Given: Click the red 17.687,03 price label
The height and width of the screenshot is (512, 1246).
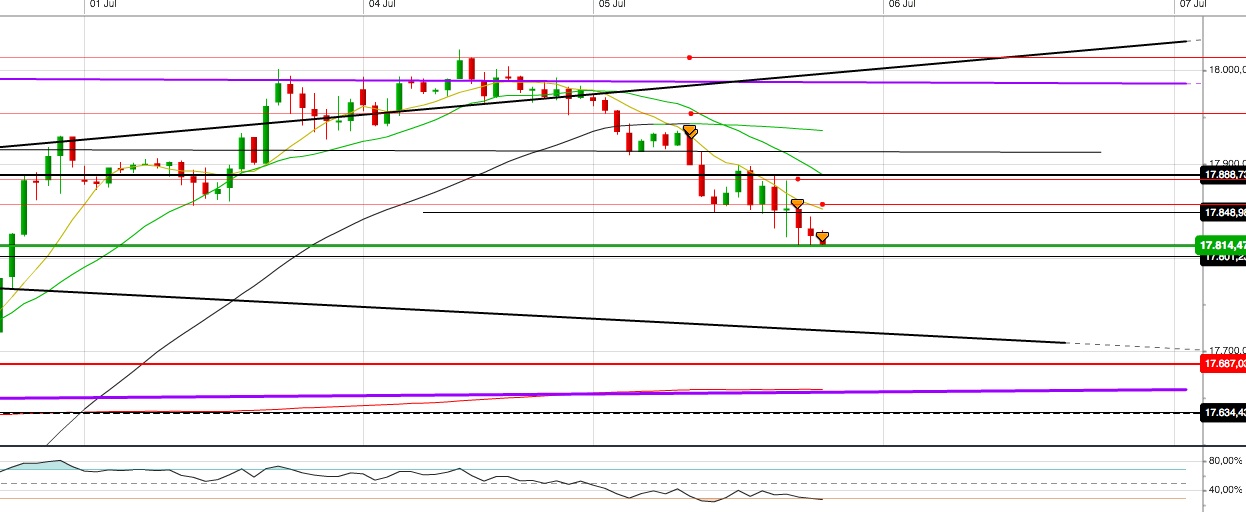Looking at the screenshot, I should click(1222, 364).
